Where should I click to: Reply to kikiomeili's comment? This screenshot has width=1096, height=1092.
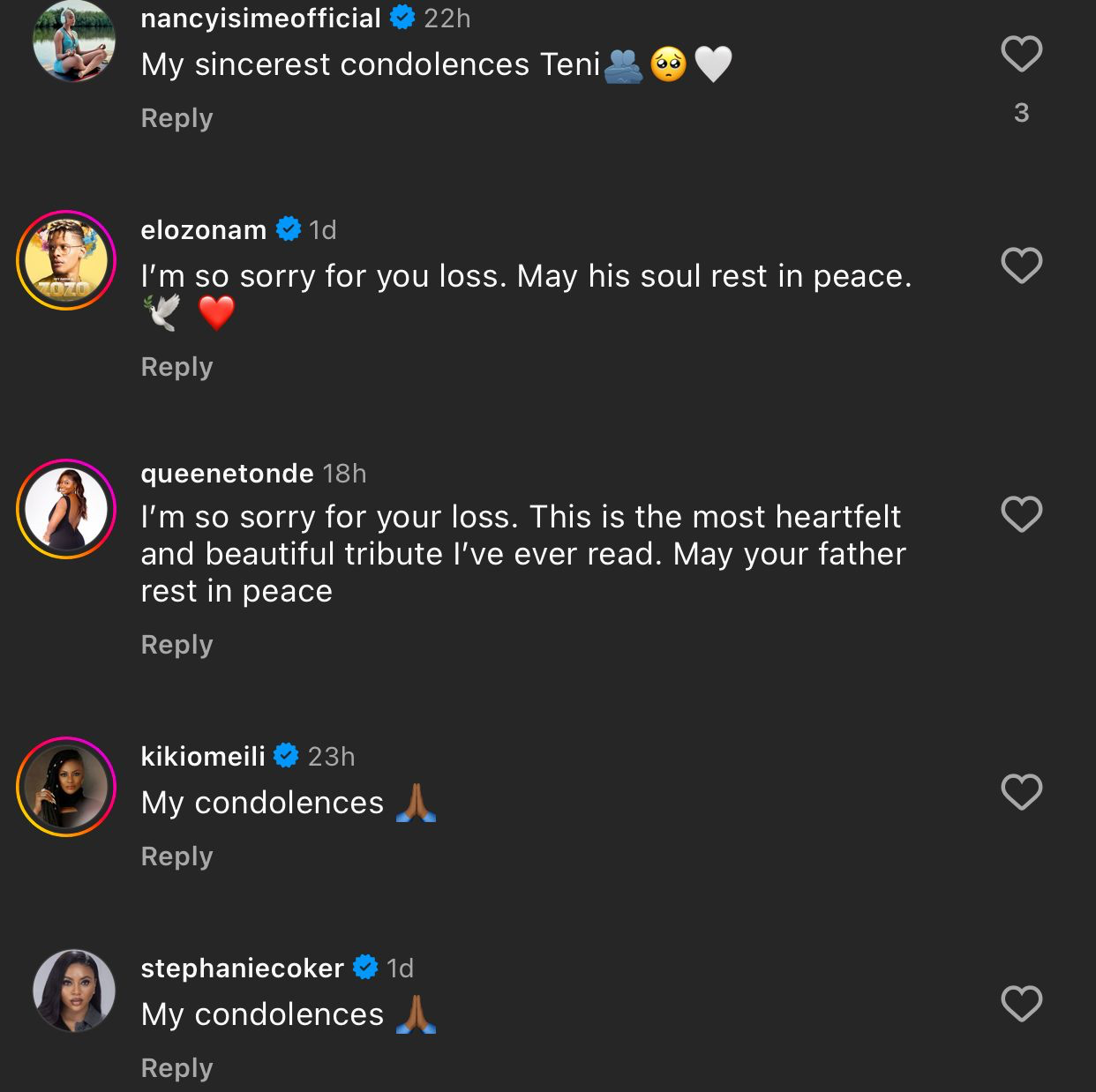click(176, 856)
